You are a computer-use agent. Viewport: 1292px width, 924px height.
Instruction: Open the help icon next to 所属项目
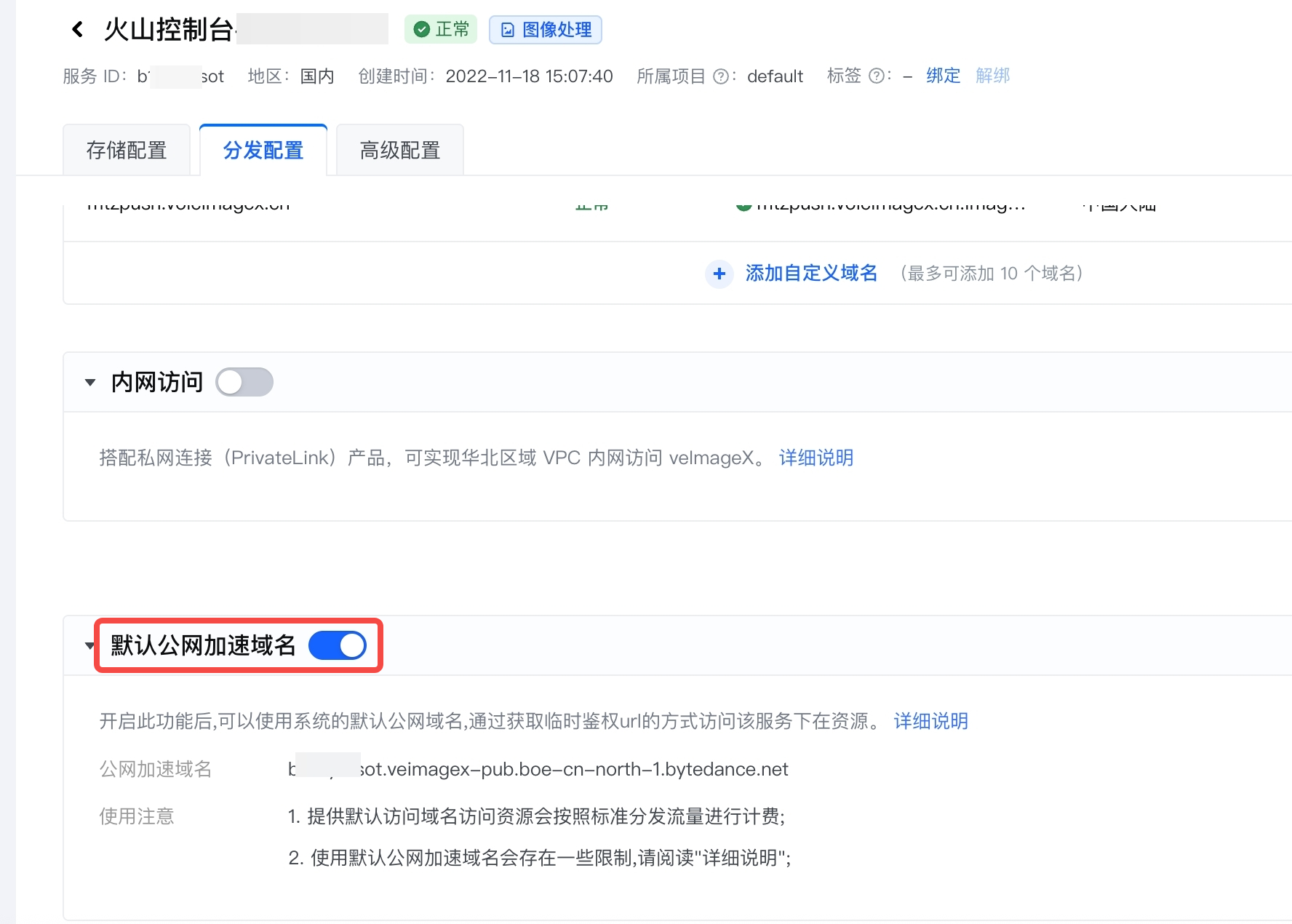[x=720, y=76]
